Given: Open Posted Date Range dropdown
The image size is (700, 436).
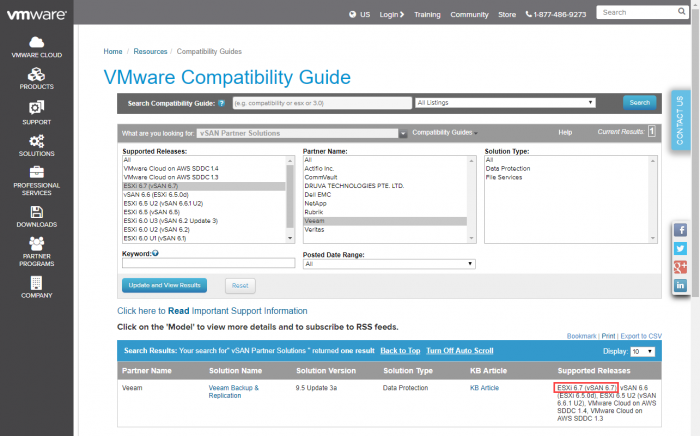Looking at the screenshot, I should 389,264.
